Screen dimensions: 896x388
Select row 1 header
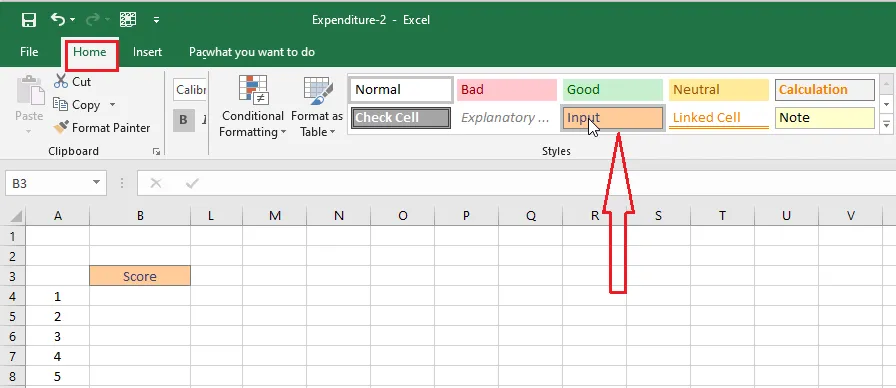coord(13,236)
